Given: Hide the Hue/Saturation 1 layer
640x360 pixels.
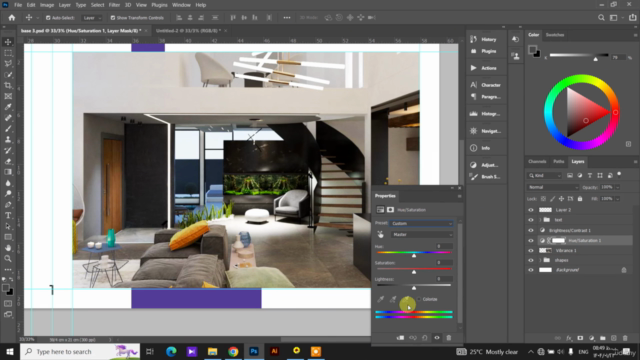Looking at the screenshot, I should point(531,240).
